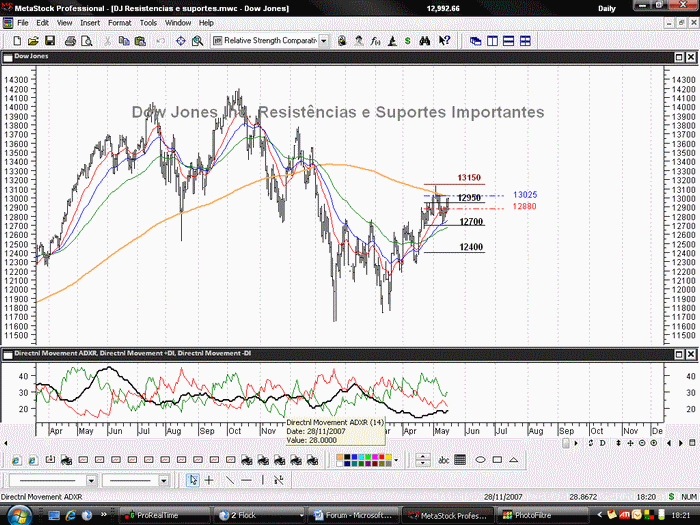Print the chart using the printer icon
This screenshot has height=525, width=700.
tap(70, 41)
